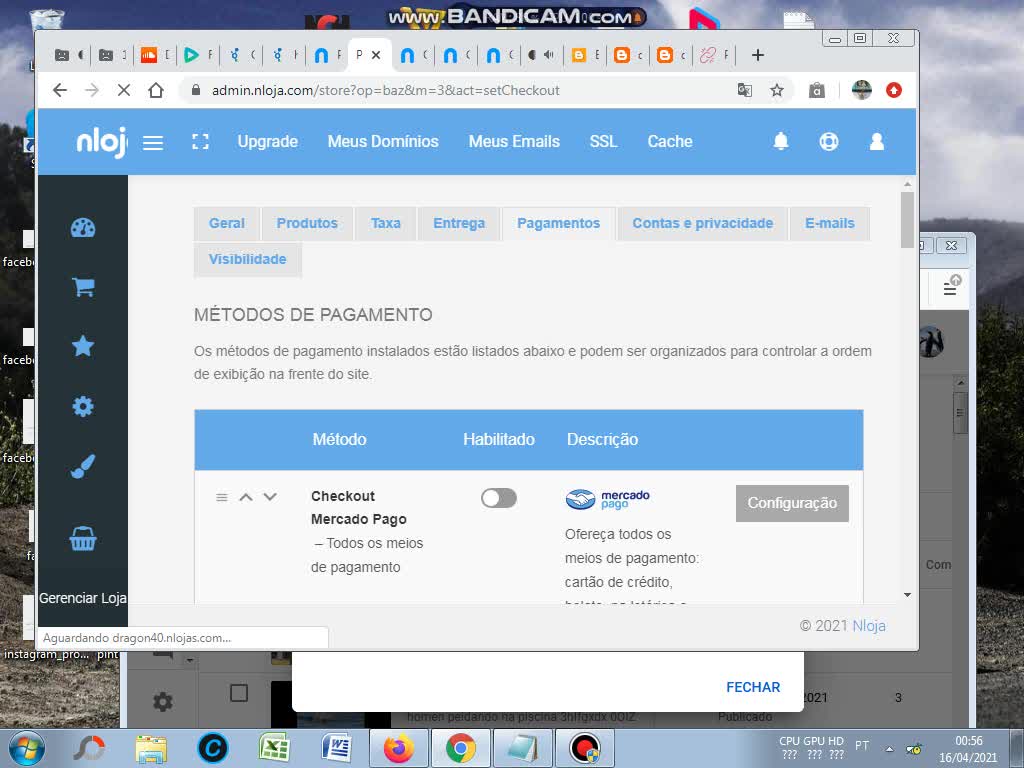Click settings gear in background window

tap(163, 702)
